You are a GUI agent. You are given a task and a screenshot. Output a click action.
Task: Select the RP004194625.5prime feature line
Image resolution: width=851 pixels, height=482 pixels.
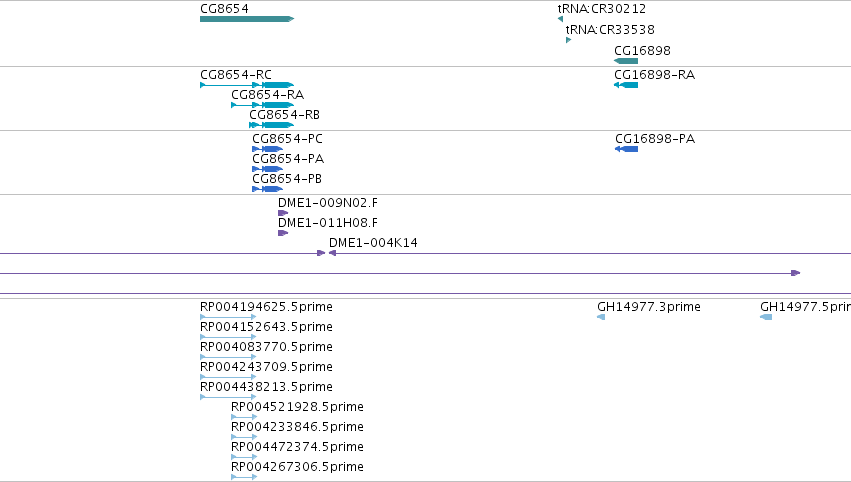[x=228, y=317]
